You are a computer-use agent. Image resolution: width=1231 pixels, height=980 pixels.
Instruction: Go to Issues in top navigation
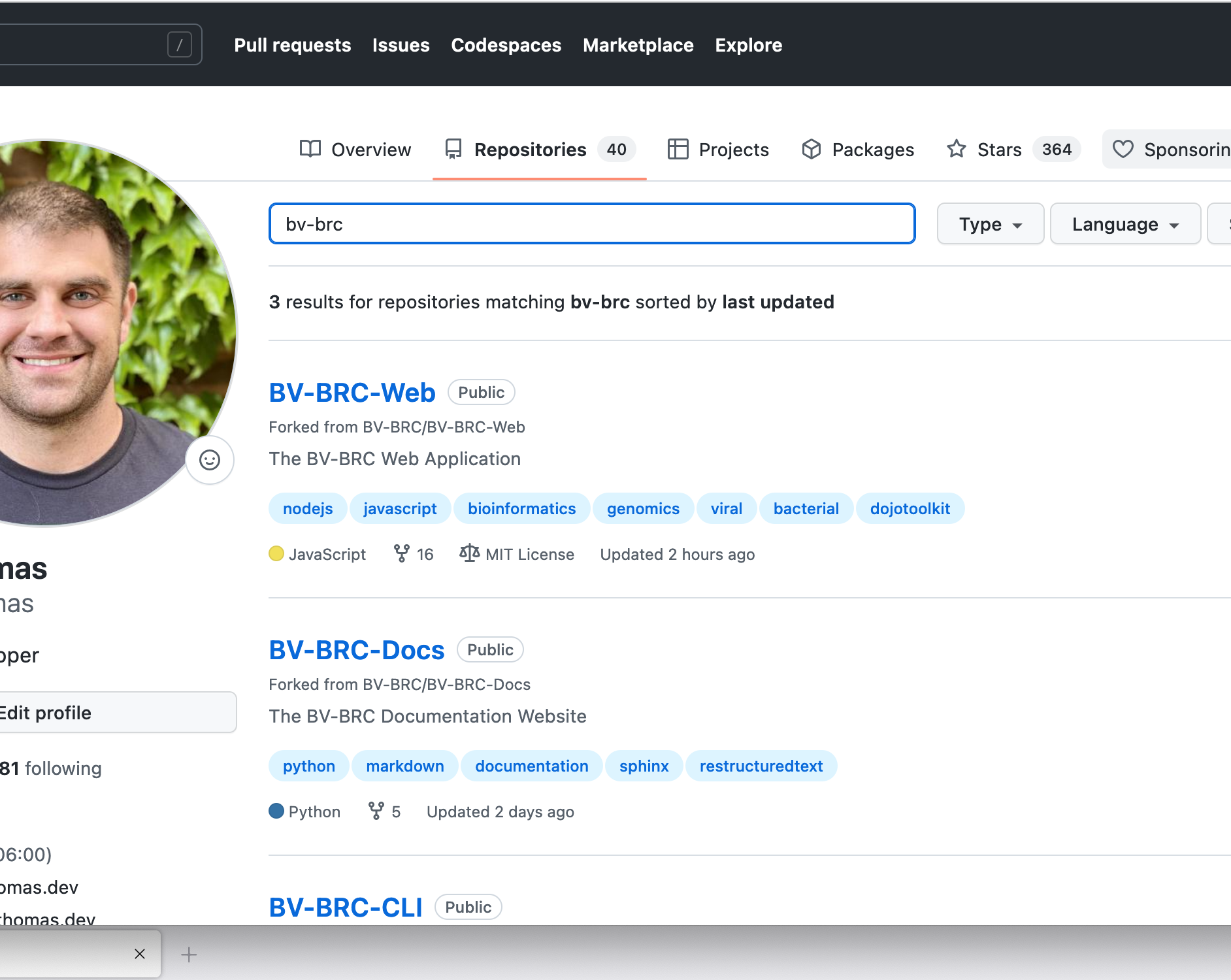[x=401, y=45]
